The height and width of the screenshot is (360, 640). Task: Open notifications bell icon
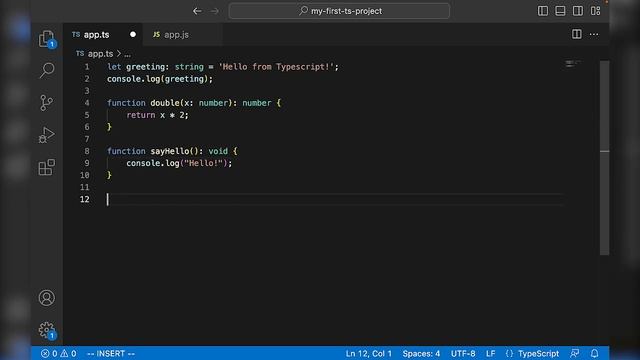(595, 353)
